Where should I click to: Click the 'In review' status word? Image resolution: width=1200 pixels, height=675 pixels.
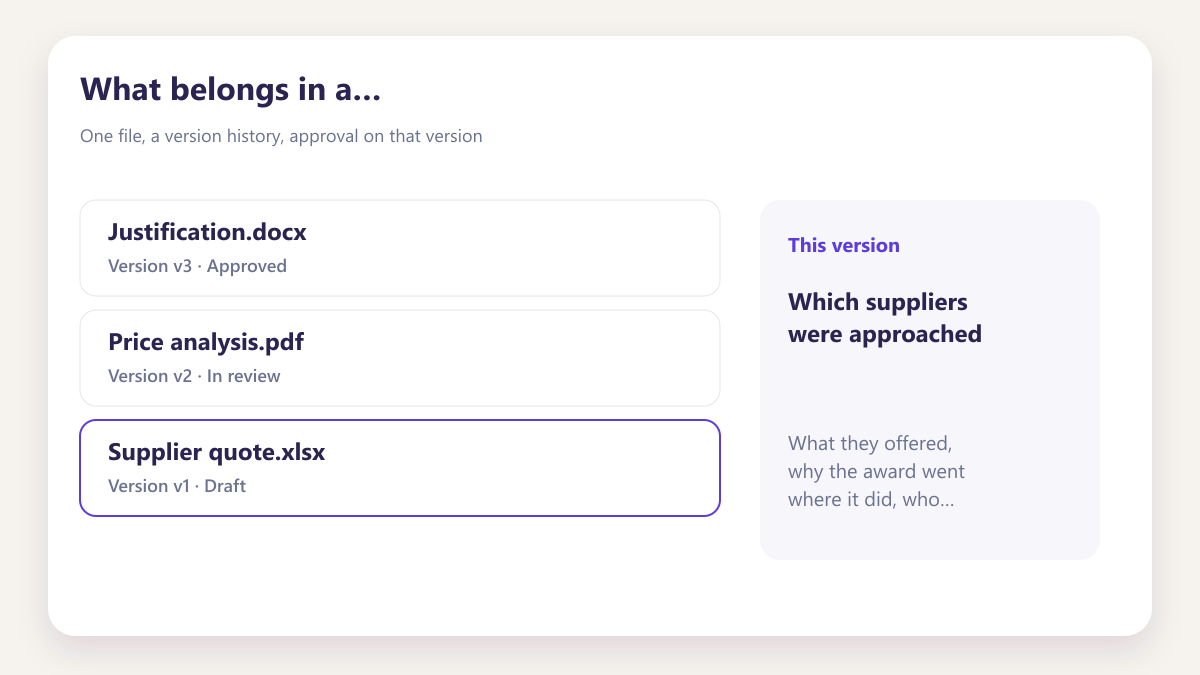pyautogui.click(x=244, y=376)
